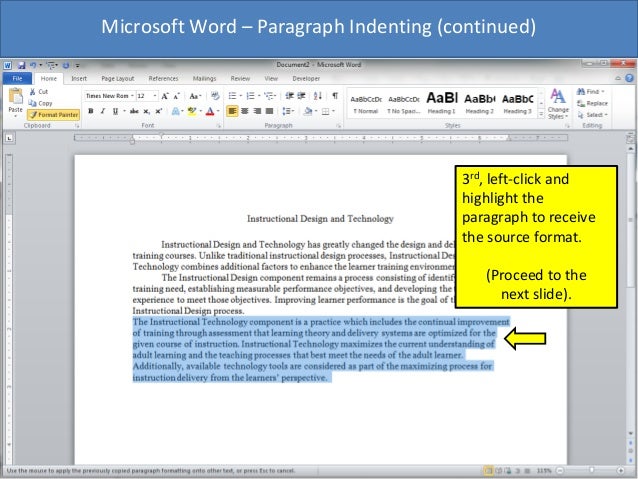
Task: Click the Paste clipboard icon
Action: click(15, 96)
